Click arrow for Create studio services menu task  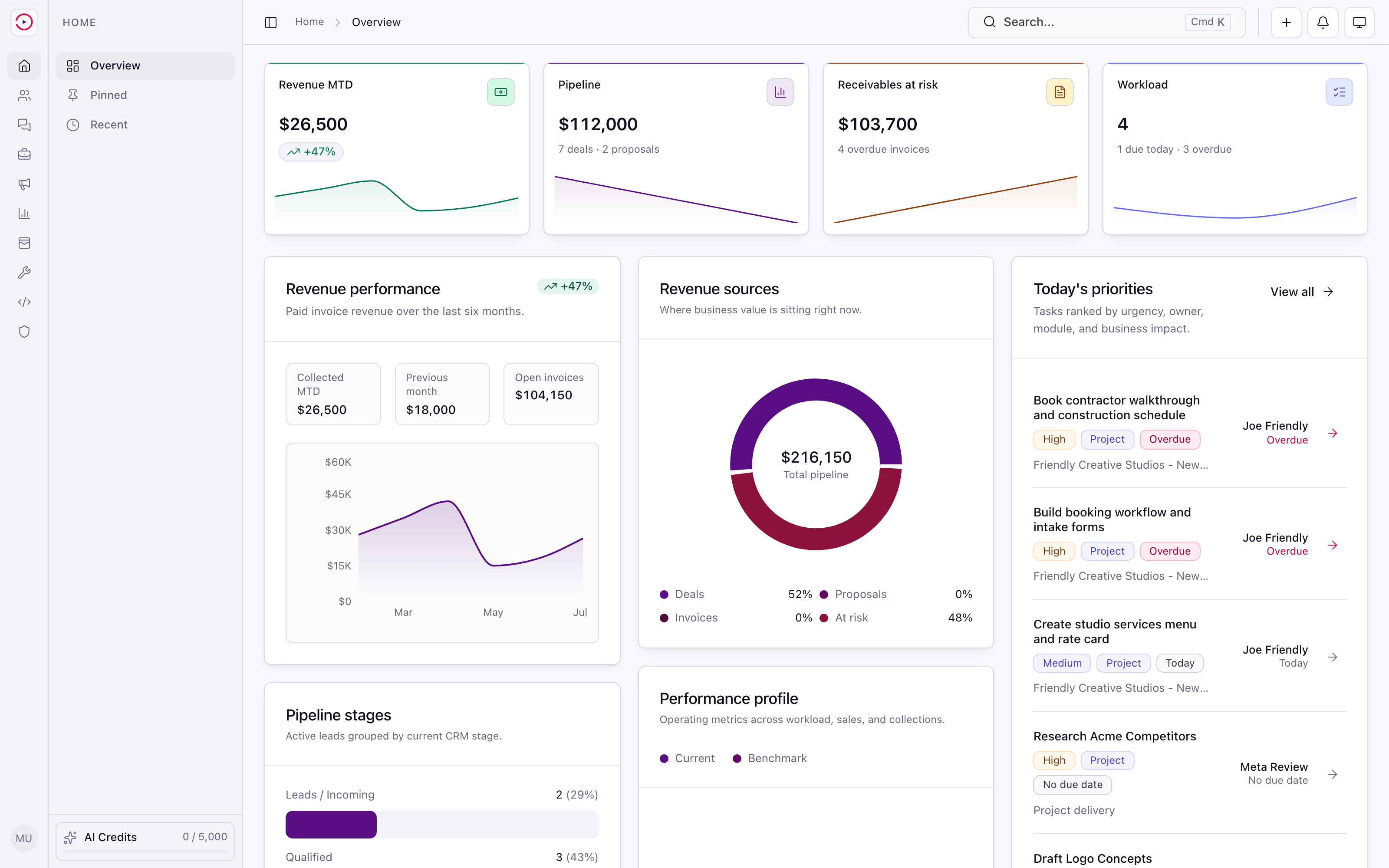point(1333,657)
